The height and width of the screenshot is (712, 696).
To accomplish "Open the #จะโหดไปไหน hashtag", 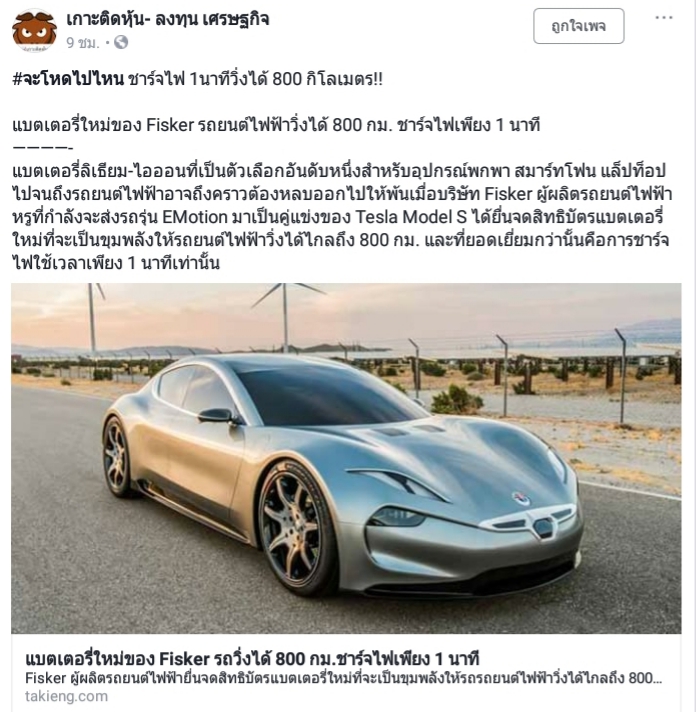I will [x=68, y=79].
